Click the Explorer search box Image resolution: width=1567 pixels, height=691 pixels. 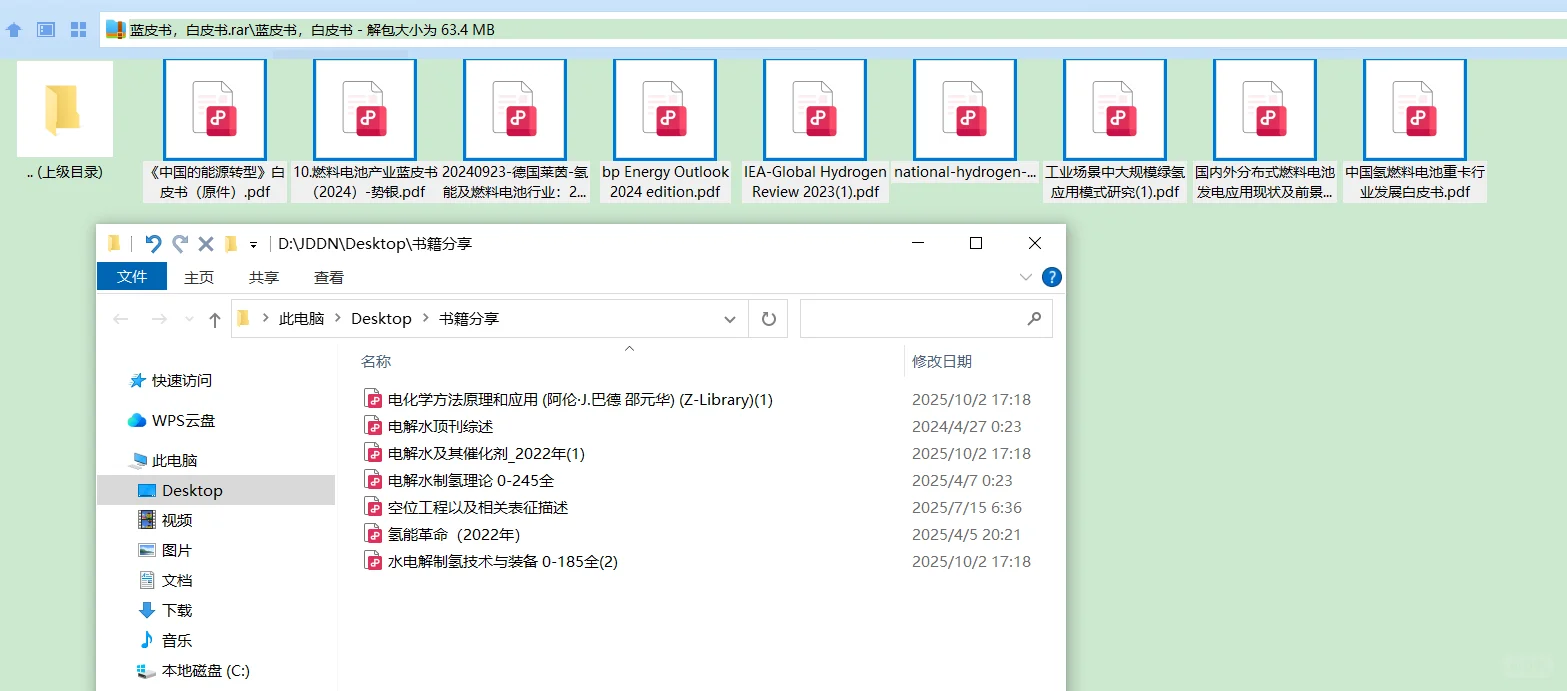[x=926, y=319]
